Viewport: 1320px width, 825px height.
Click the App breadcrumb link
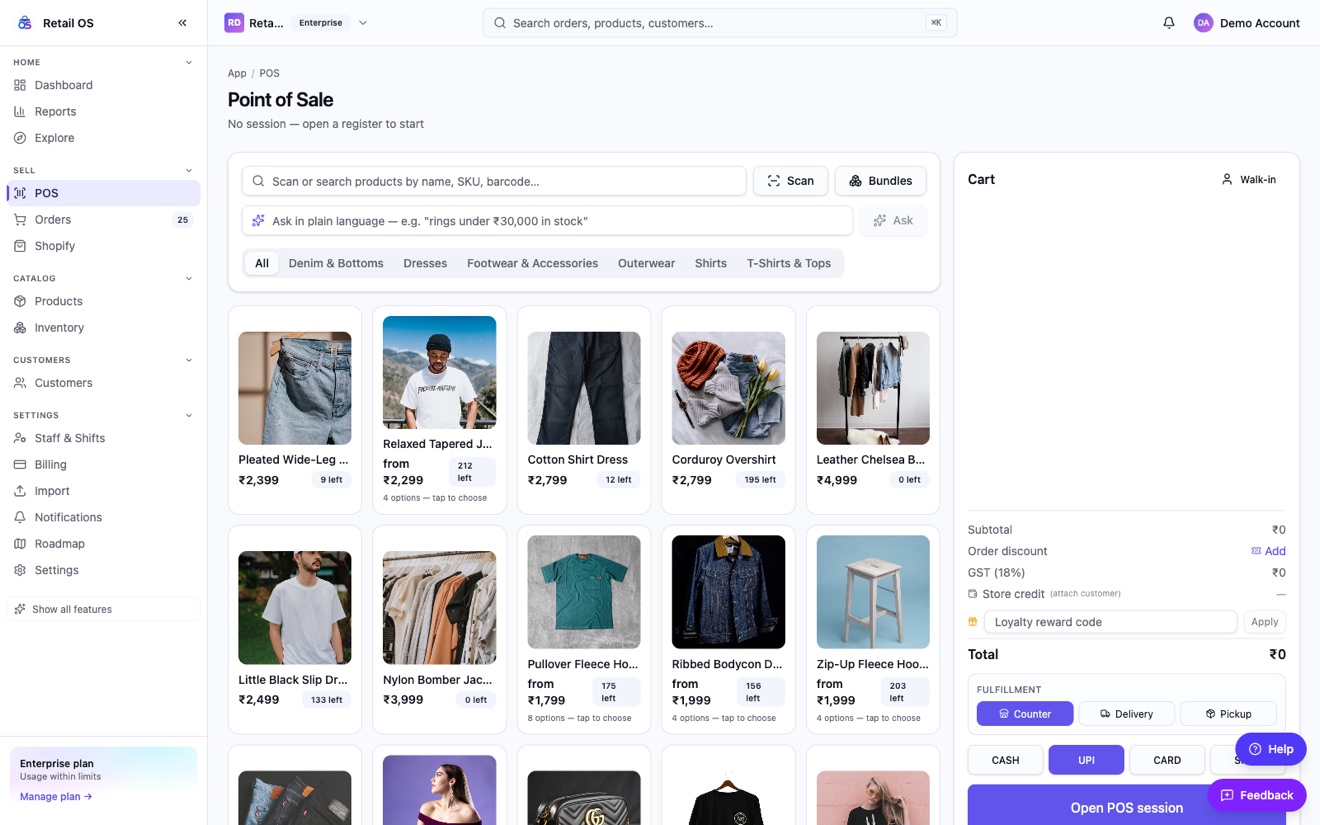(x=237, y=73)
